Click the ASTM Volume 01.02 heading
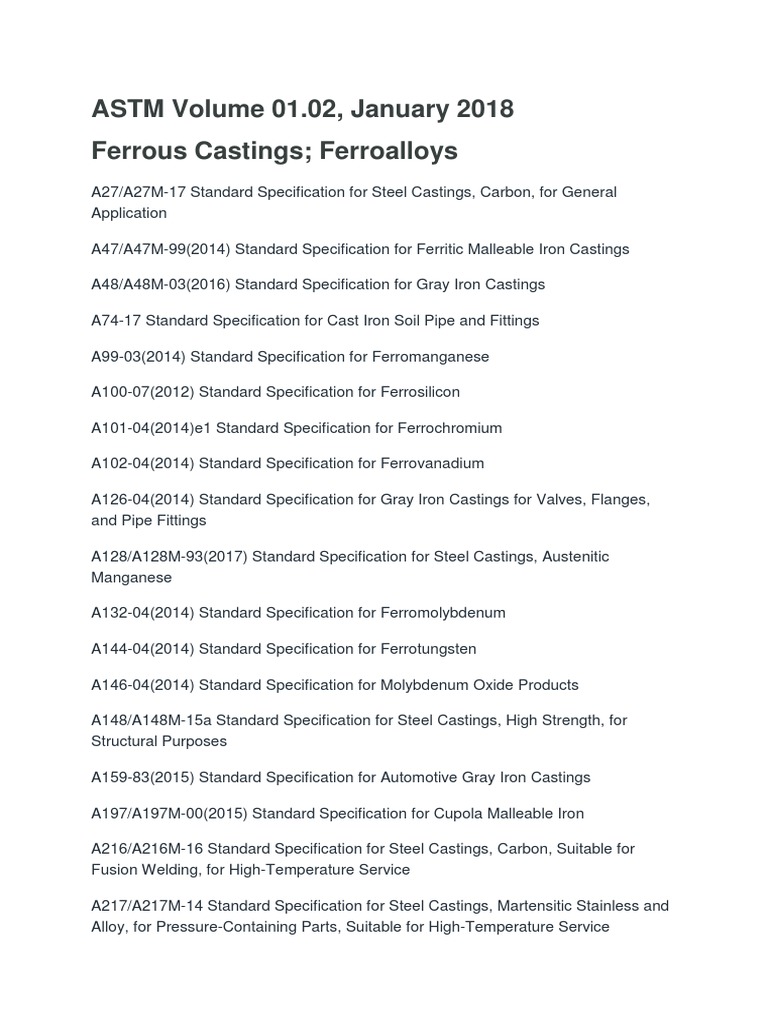768x1024 pixels. tap(302, 109)
